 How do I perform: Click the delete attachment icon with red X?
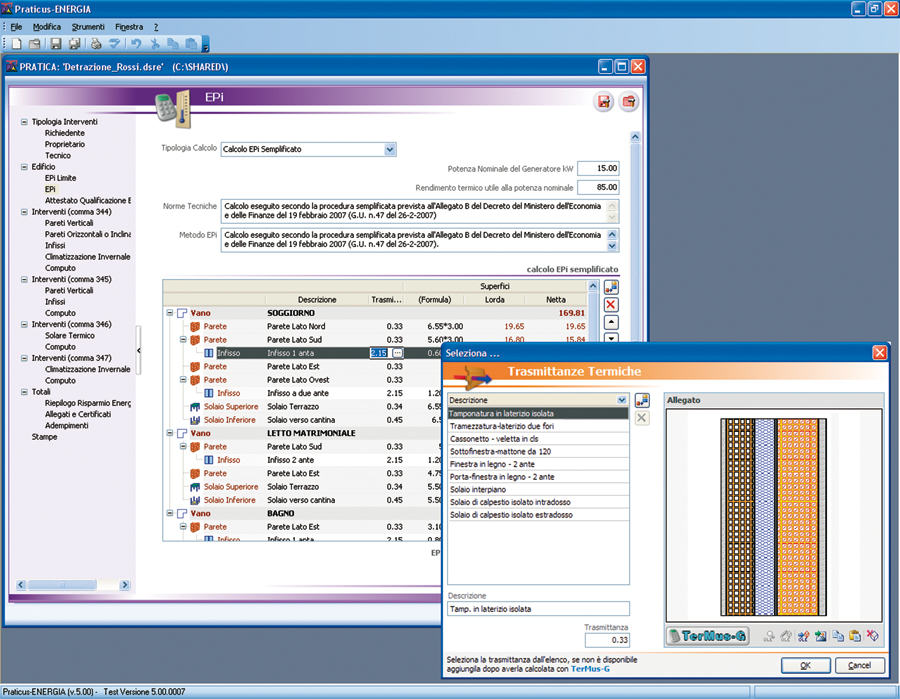(x=872, y=636)
